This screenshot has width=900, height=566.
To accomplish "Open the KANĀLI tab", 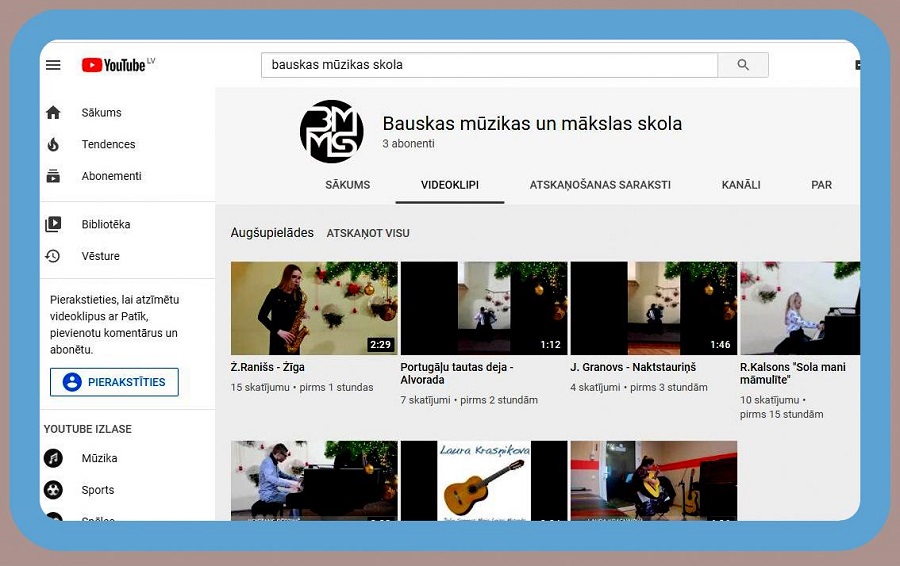I will pos(741,185).
